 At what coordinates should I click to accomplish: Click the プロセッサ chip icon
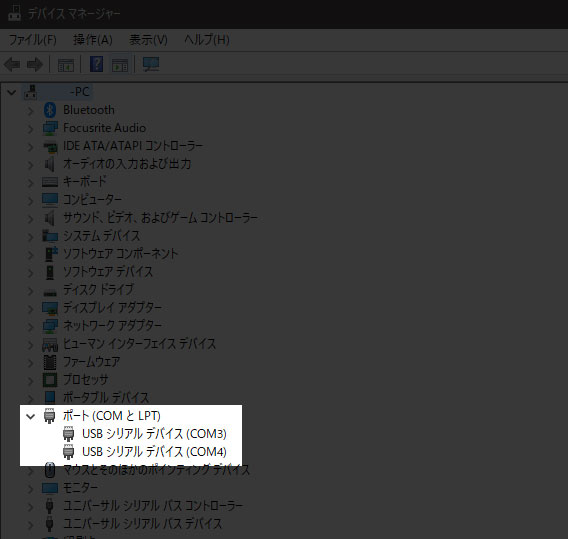tap(50, 380)
